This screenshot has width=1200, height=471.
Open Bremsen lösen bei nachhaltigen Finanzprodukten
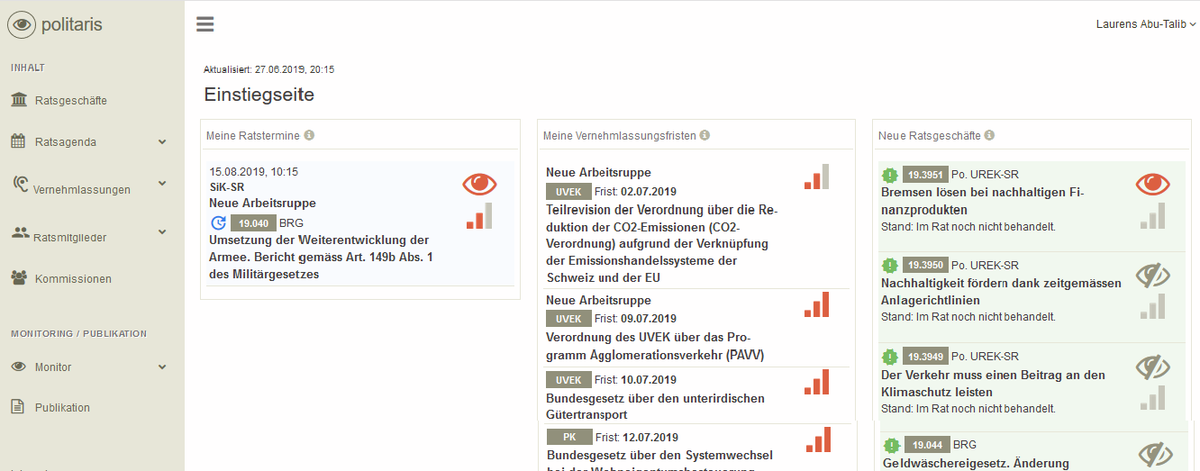pyautogui.click(x=983, y=201)
